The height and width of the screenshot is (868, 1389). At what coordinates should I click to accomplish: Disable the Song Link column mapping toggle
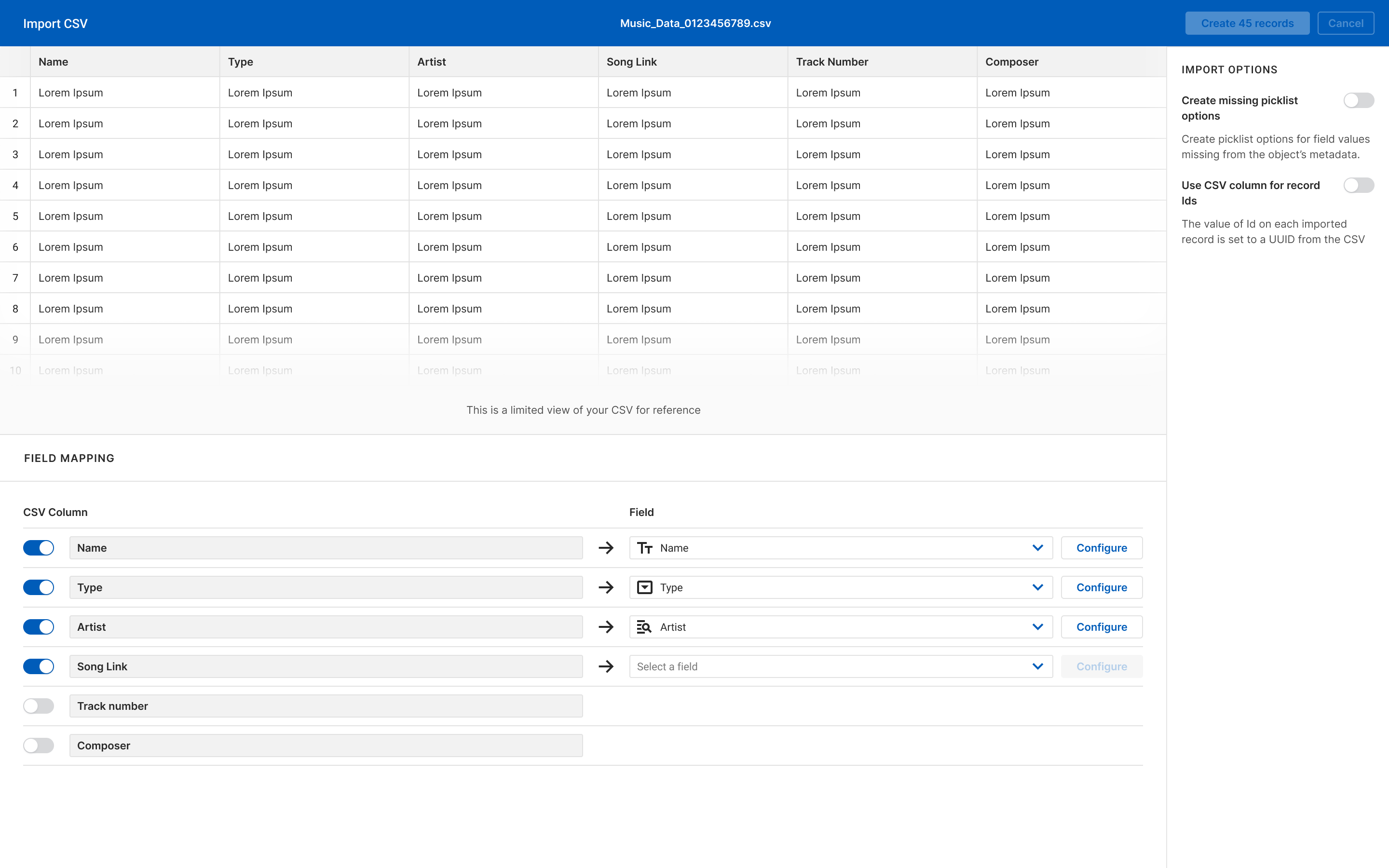39,666
